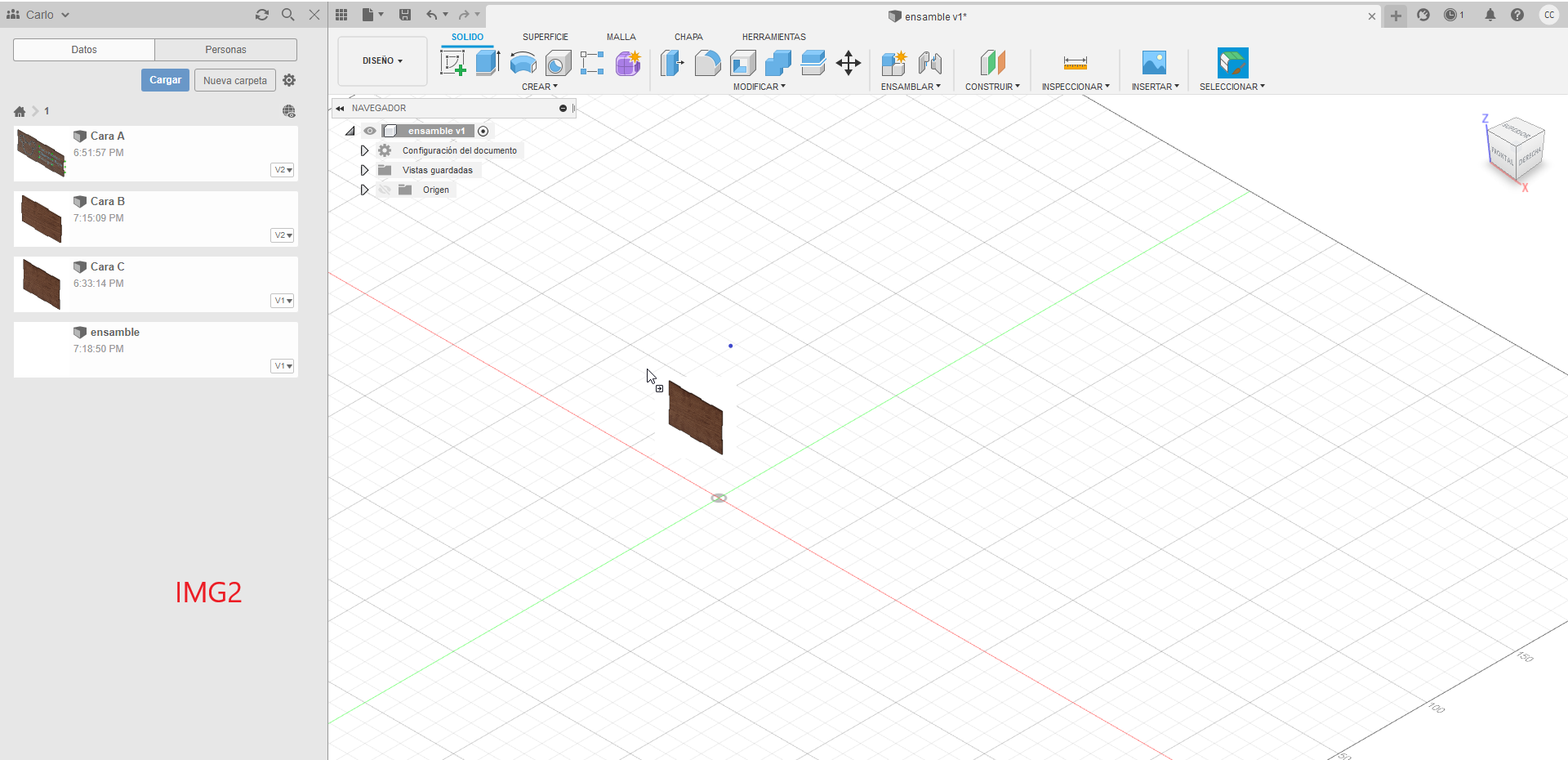The width and height of the screenshot is (1568, 760).
Task: Expand Configuración del documento
Action: point(364,150)
